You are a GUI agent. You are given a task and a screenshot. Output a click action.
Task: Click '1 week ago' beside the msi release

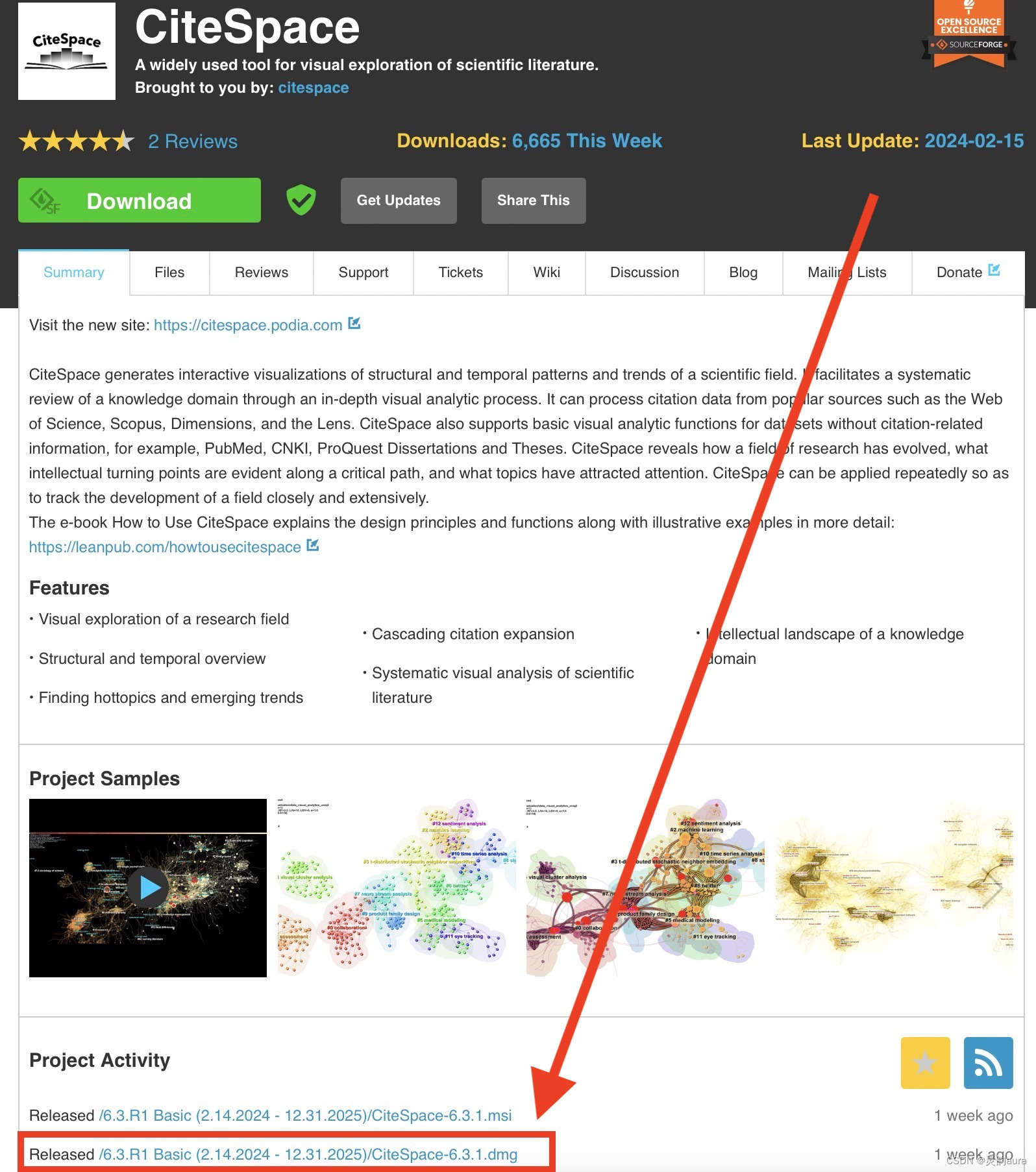click(x=974, y=1116)
